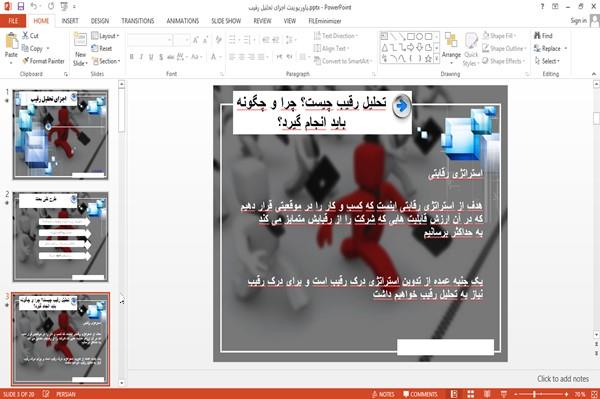
Task: Open the Font name combo box
Action: (x=150, y=40)
